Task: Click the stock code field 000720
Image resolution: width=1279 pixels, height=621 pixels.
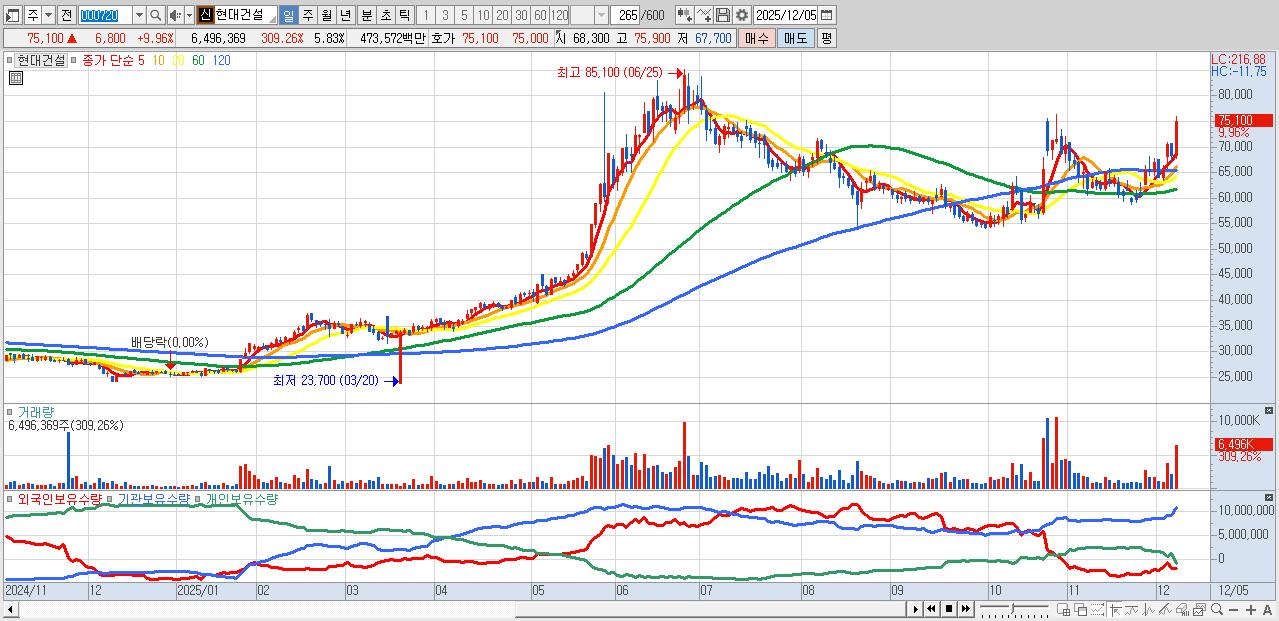Action: [104, 15]
